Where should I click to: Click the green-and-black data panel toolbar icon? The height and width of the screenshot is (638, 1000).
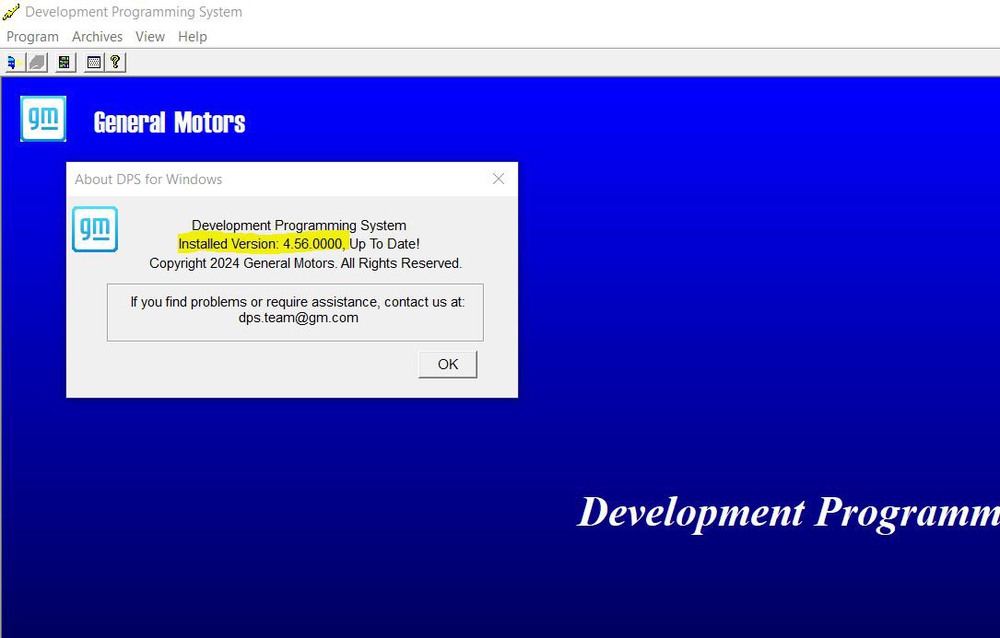point(64,63)
